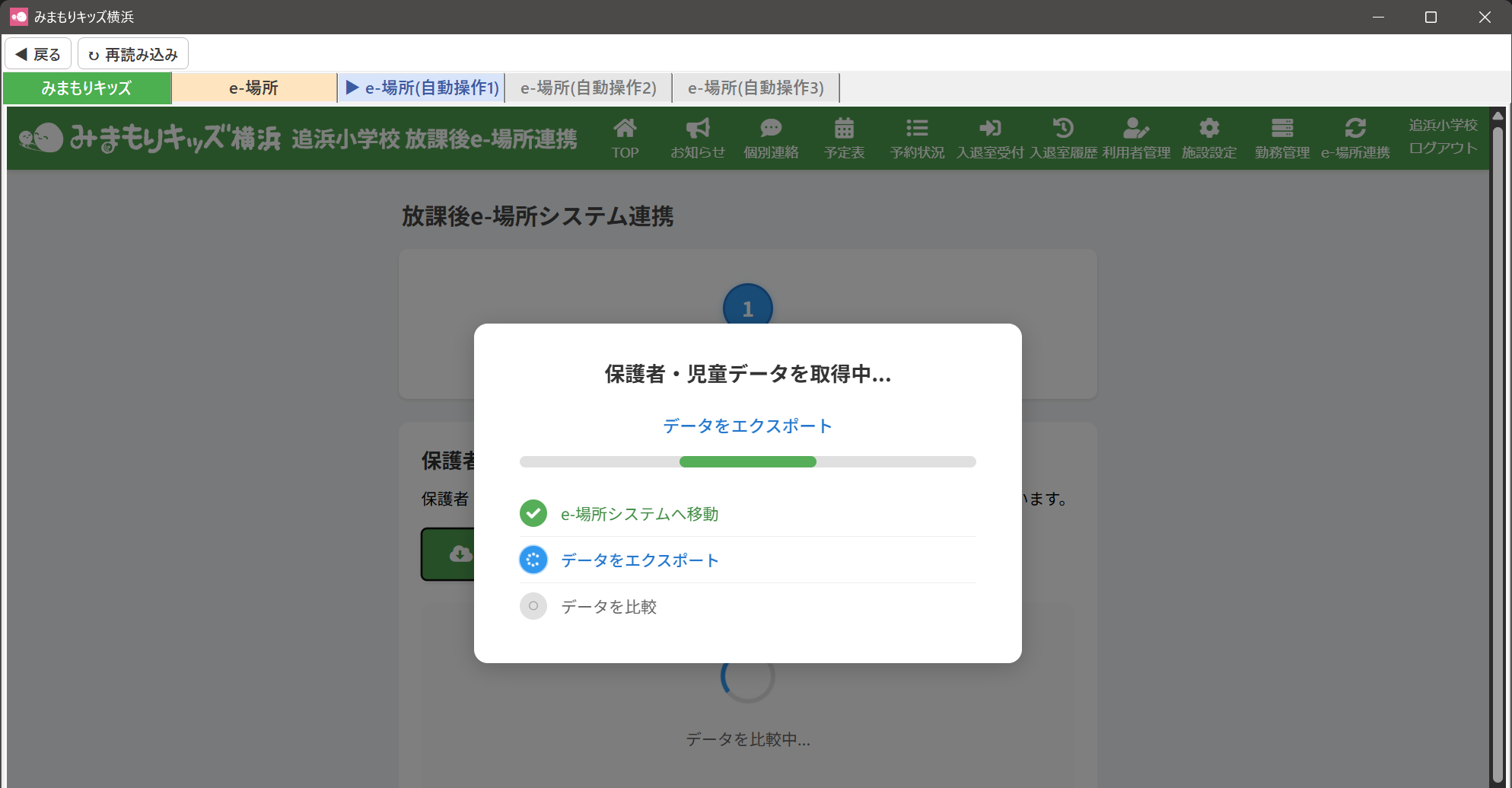This screenshot has height=788, width=1512.
Task: Select e-場所(自動操作3) tab
Action: 756,88
